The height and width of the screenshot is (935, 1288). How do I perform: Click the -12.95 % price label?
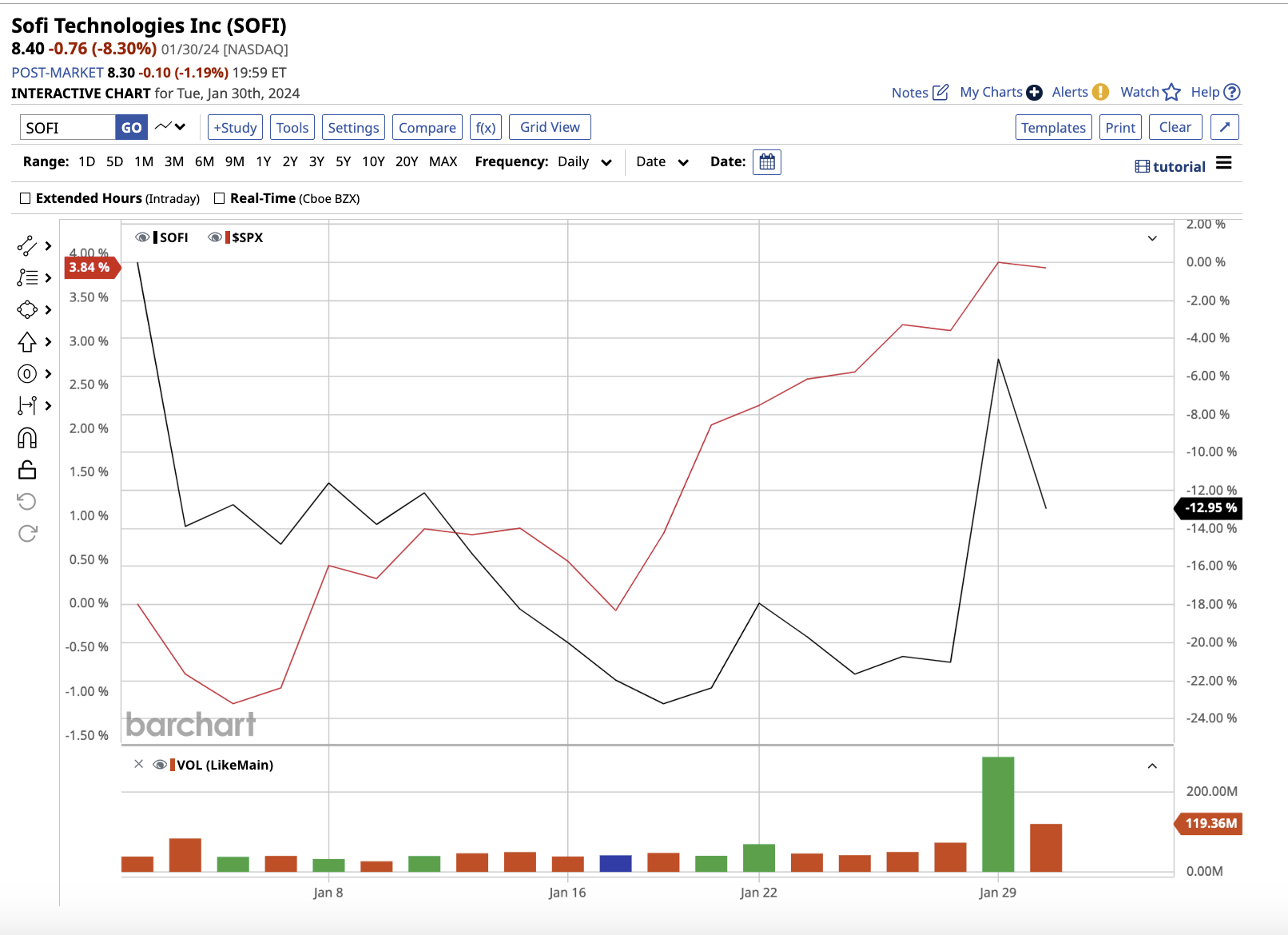tap(1209, 507)
